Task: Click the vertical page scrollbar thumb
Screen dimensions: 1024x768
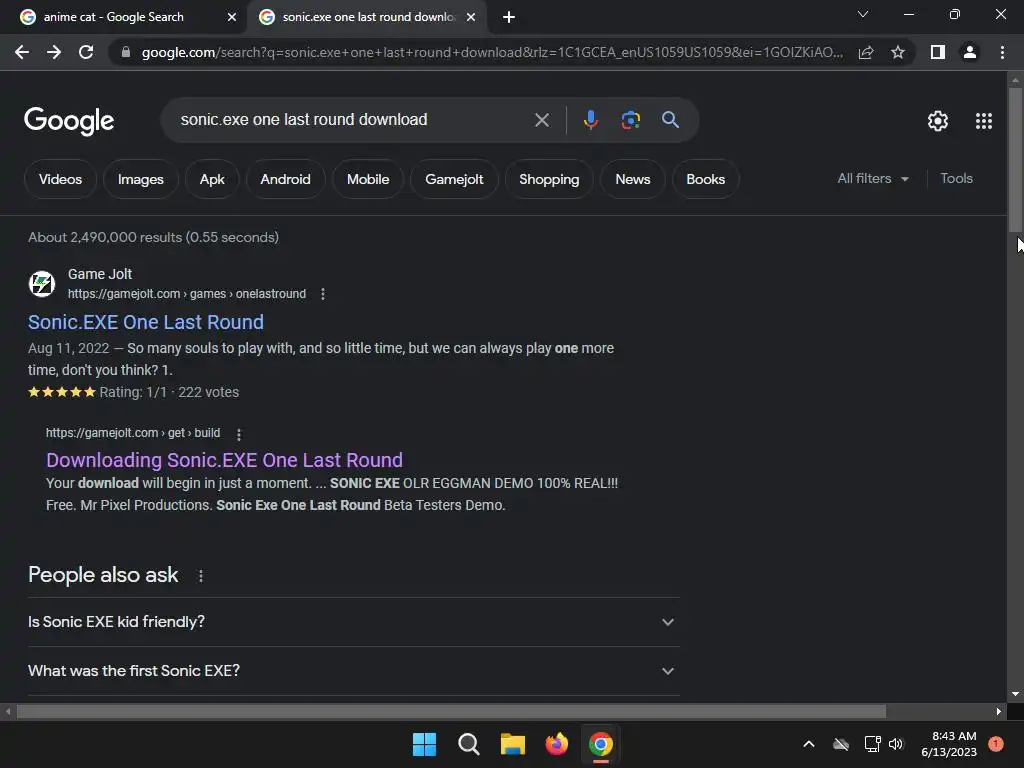Action: 1015,159
